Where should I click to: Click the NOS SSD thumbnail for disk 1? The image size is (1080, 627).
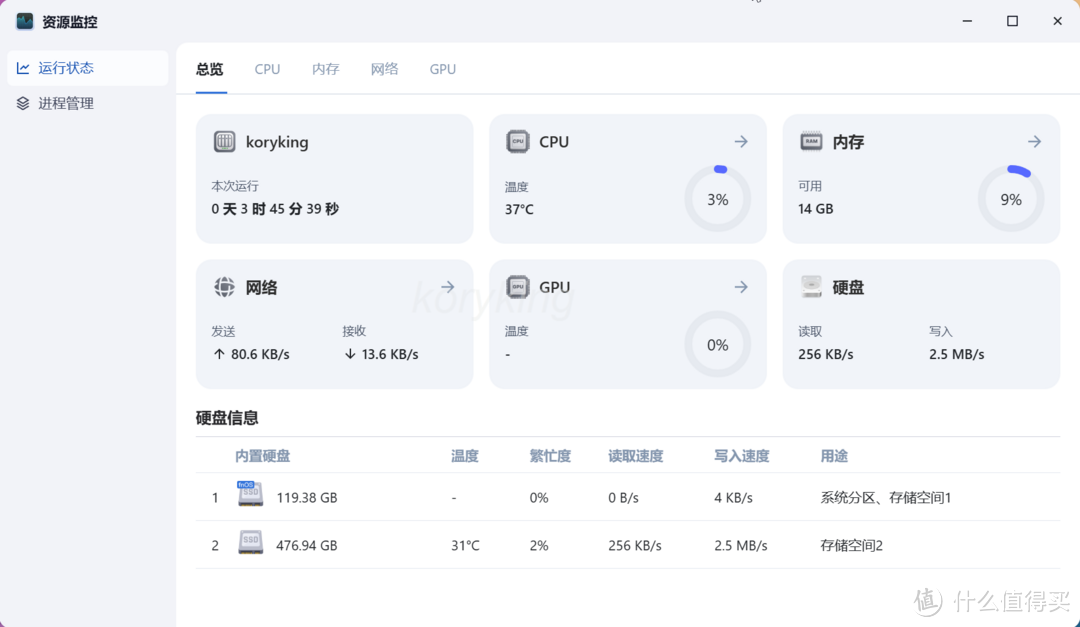coord(250,493)
